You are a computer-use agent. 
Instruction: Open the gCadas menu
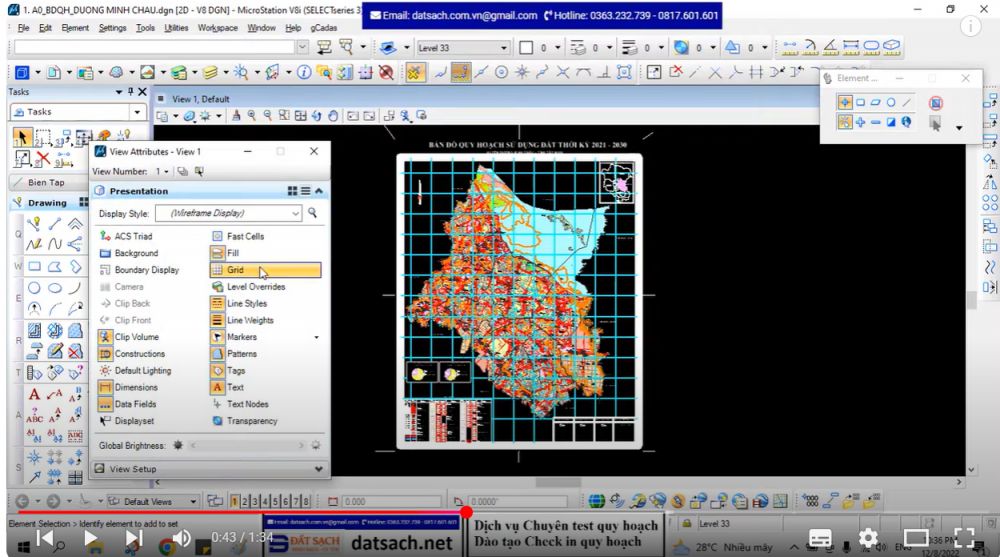click(x=324, y=28)
